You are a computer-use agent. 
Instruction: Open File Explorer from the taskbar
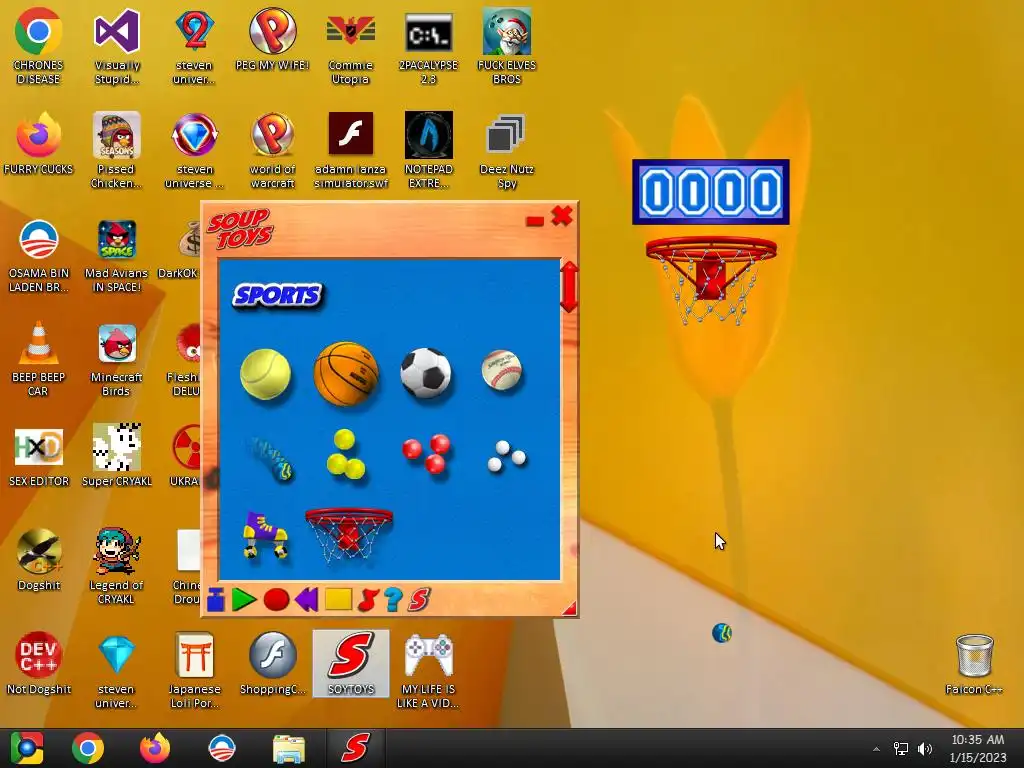pyautogui.click(x=288, y=748)
